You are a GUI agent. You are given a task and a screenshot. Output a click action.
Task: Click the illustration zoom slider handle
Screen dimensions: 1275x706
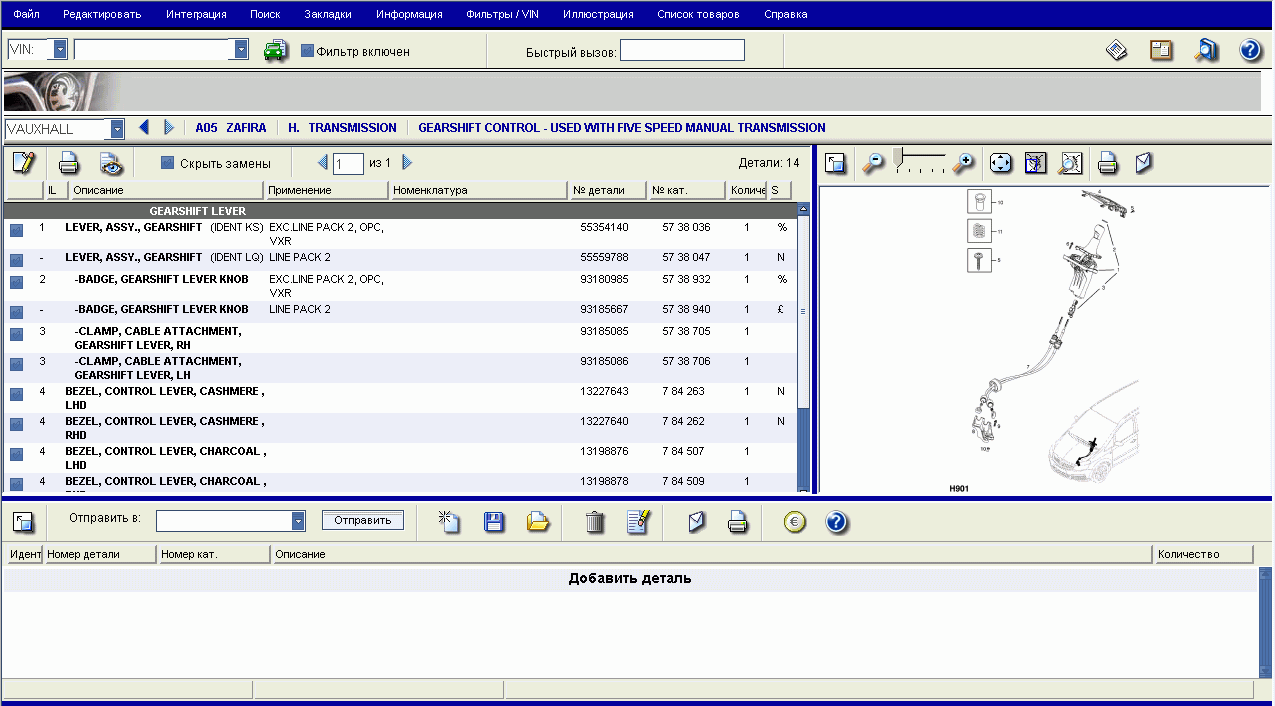click(x=899, y=156)
